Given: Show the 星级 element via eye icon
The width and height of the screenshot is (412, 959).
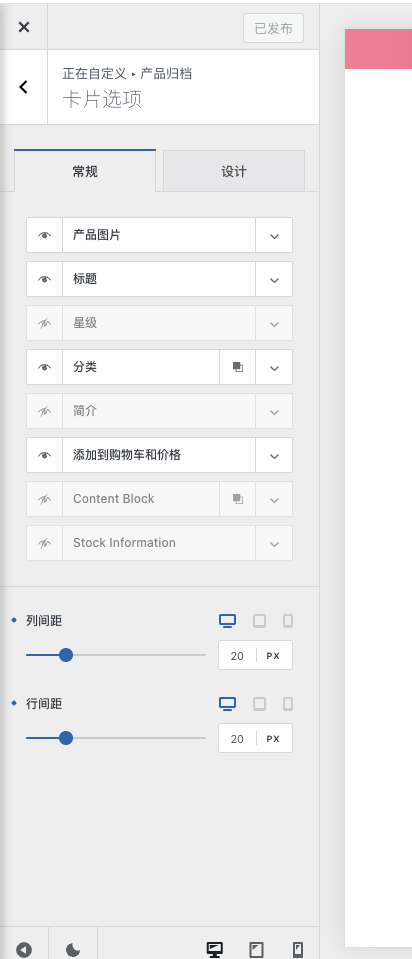Looking at the screenshot, I should click(x=45, y=324).
